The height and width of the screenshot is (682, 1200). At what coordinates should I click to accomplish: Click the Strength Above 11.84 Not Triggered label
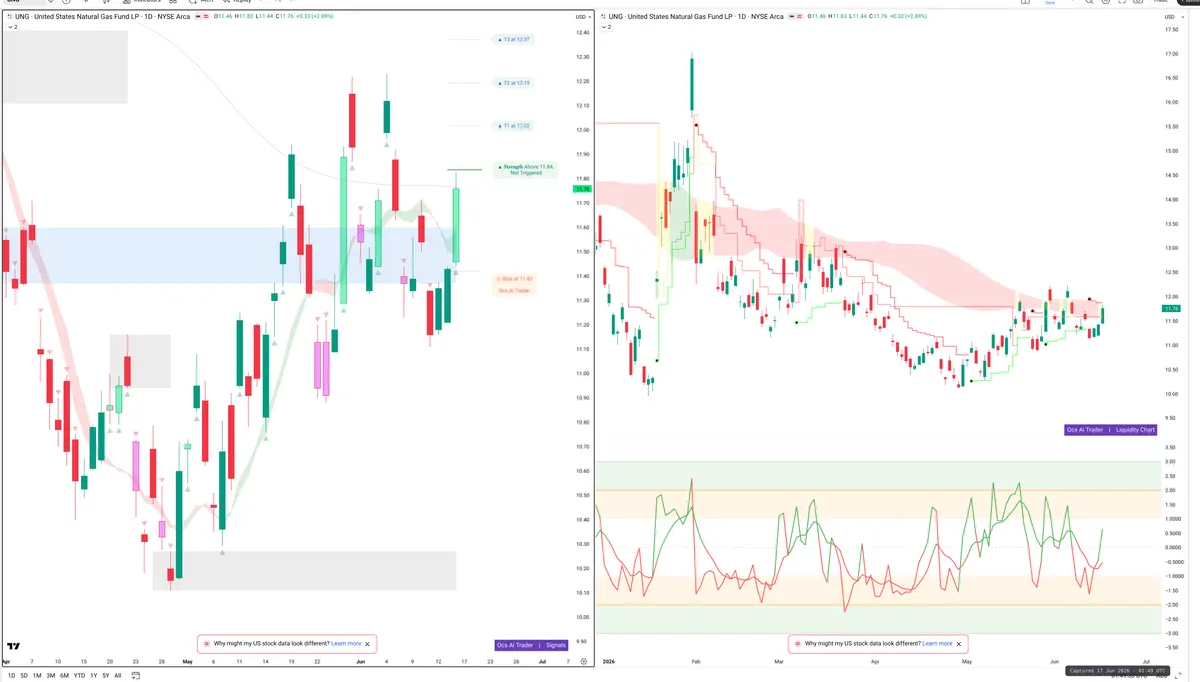point(526,170)
